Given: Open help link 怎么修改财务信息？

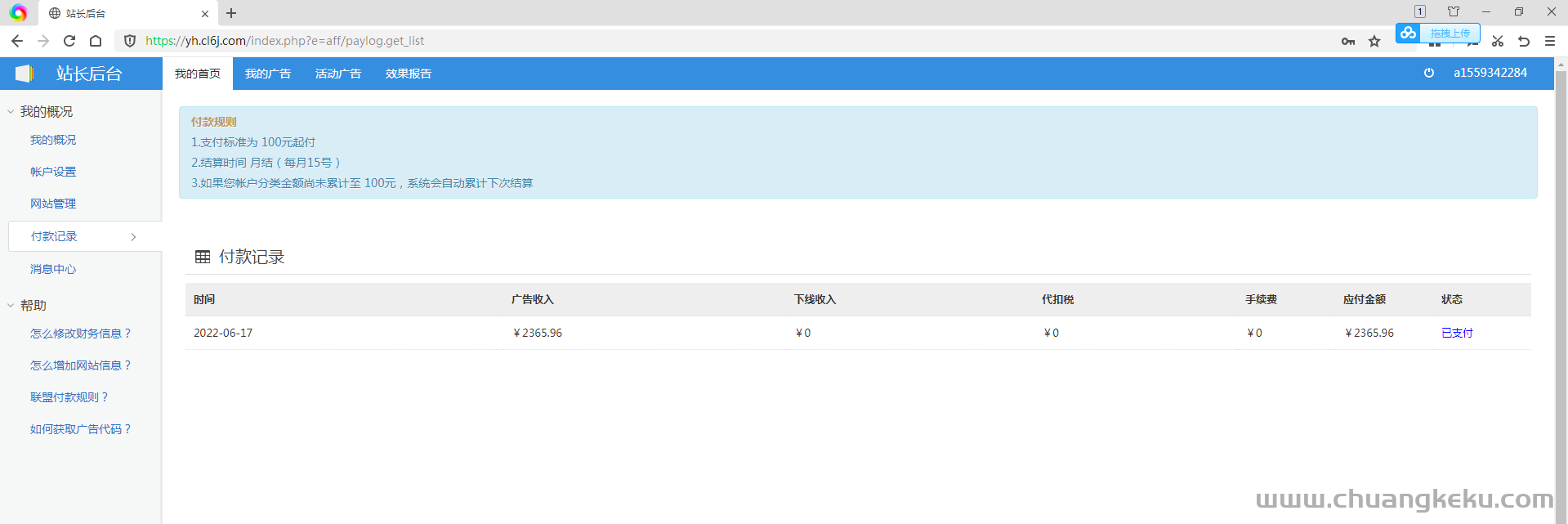Looking at the screenshot, I should (x=81, y=334).
